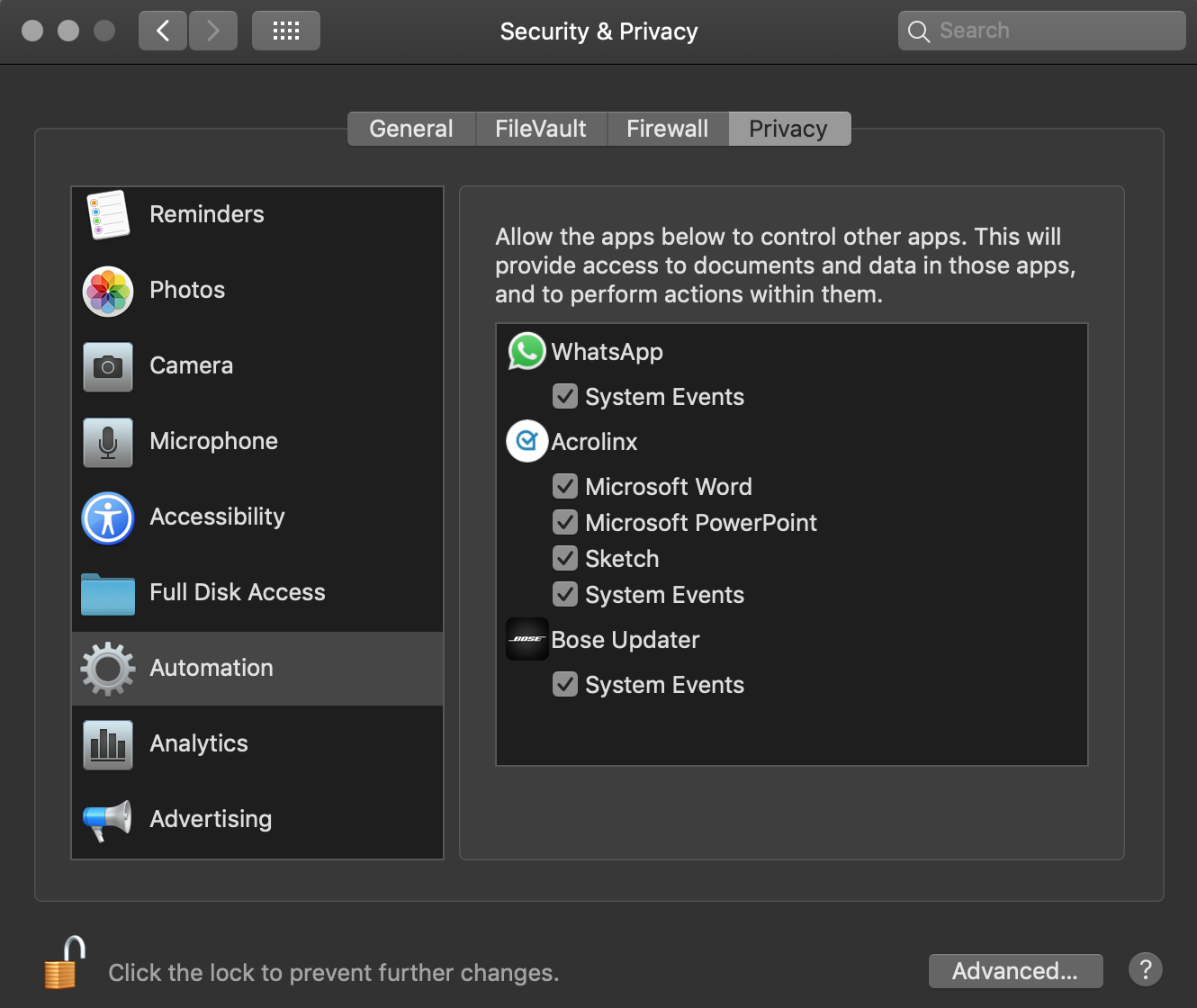Open the Advanced... settings button
Screen dimensions: 1197x1008
pos(1015,971)
